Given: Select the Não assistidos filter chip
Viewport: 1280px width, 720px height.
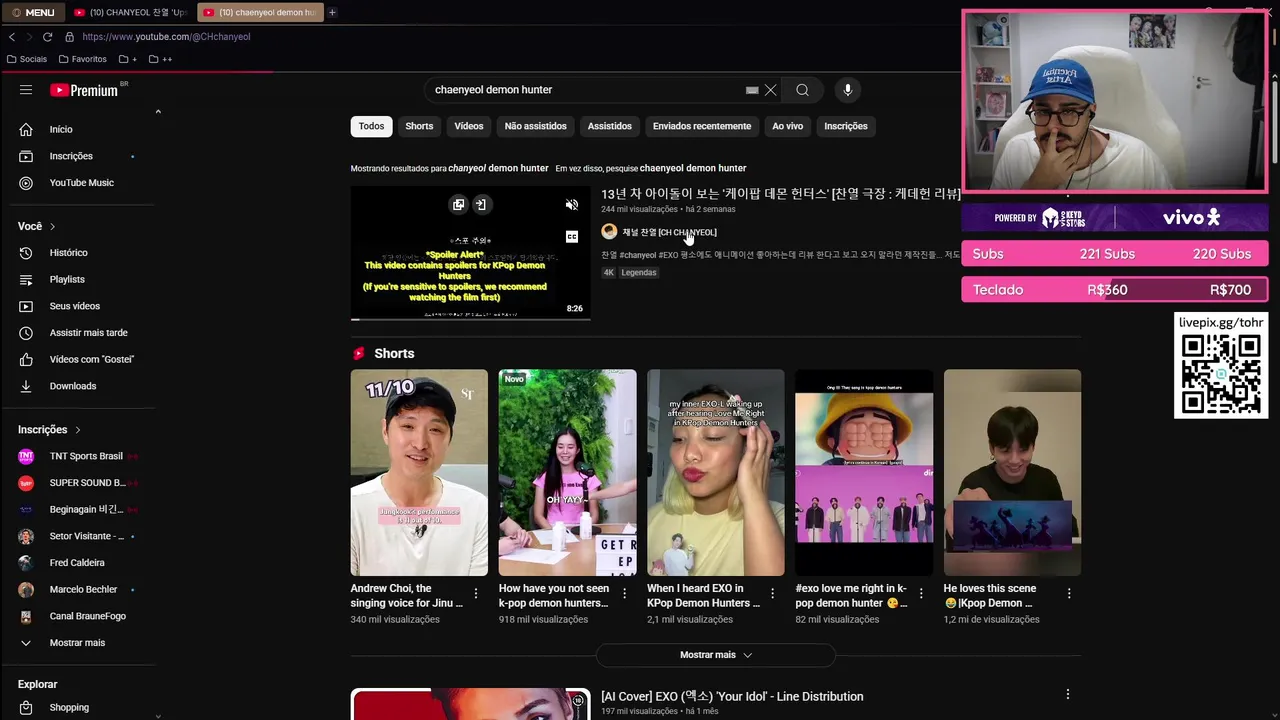Looking at the screenshot, I should (535, 126).
